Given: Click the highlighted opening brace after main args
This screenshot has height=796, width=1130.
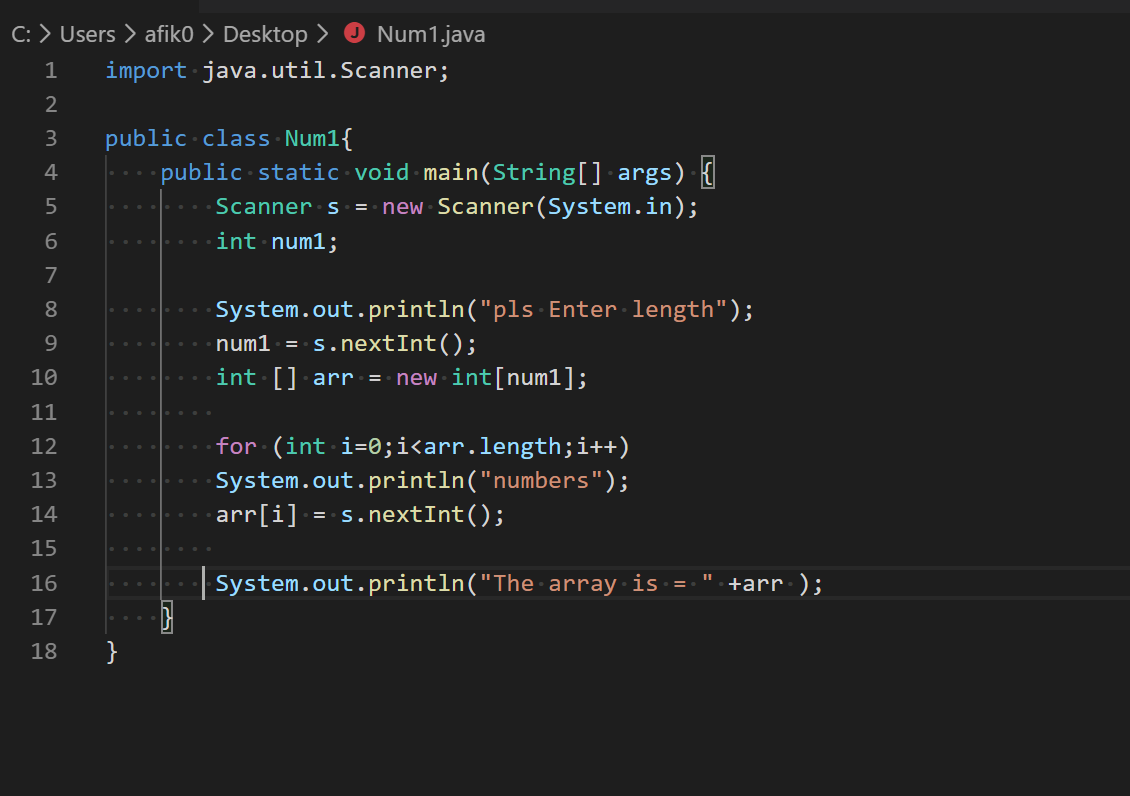Looking at the screenshot, I should (x=707, y=173).
